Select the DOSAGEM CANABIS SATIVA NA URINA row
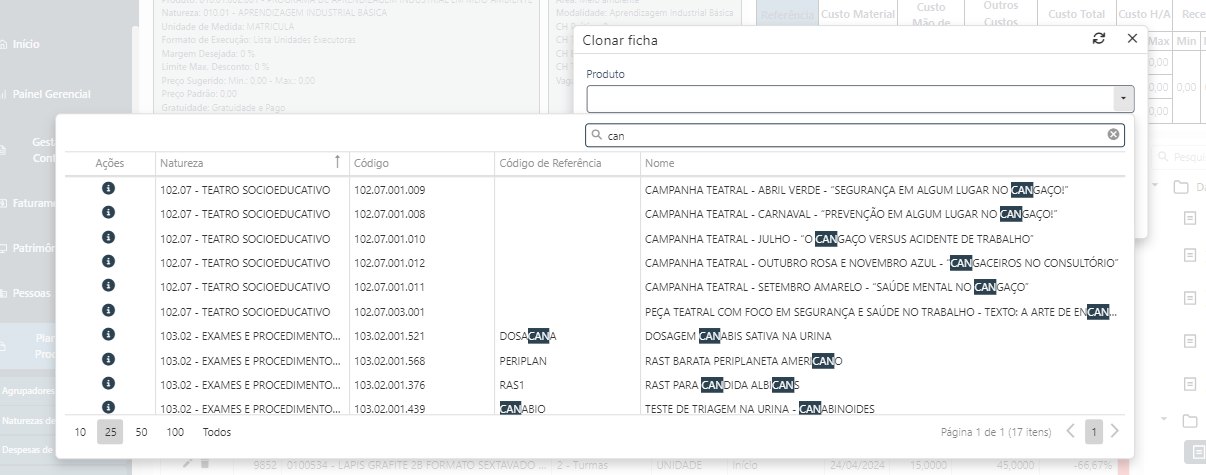This screenshot has height=475, width=1206. click(x=738, y=336)
